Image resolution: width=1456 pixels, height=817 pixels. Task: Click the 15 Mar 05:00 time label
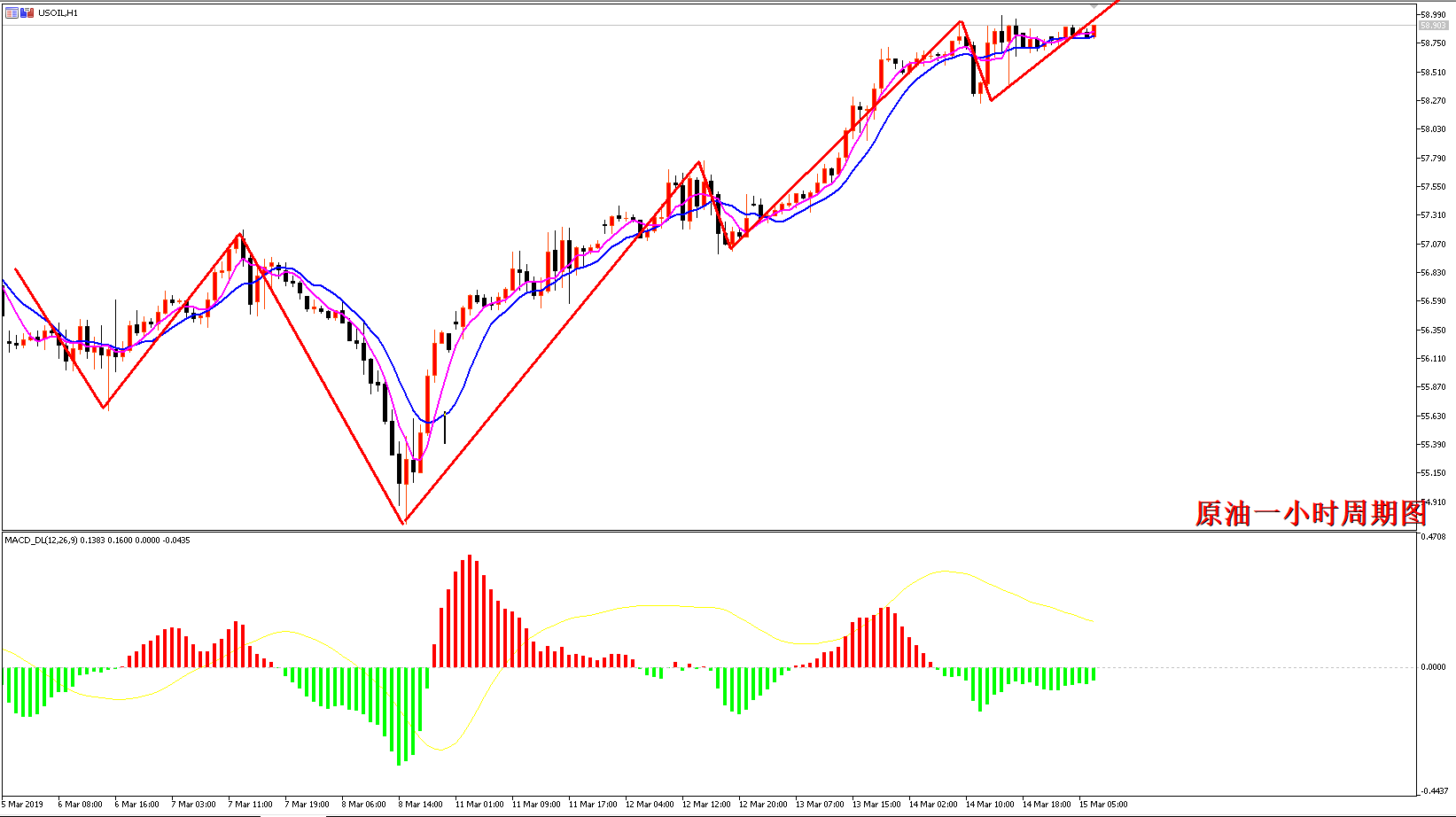pos(1103,805)
